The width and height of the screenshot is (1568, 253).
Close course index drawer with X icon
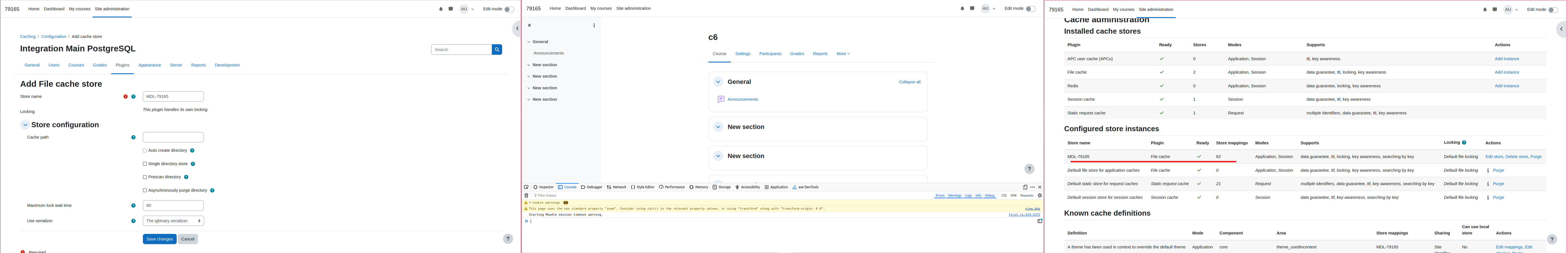tap(530, 25)
